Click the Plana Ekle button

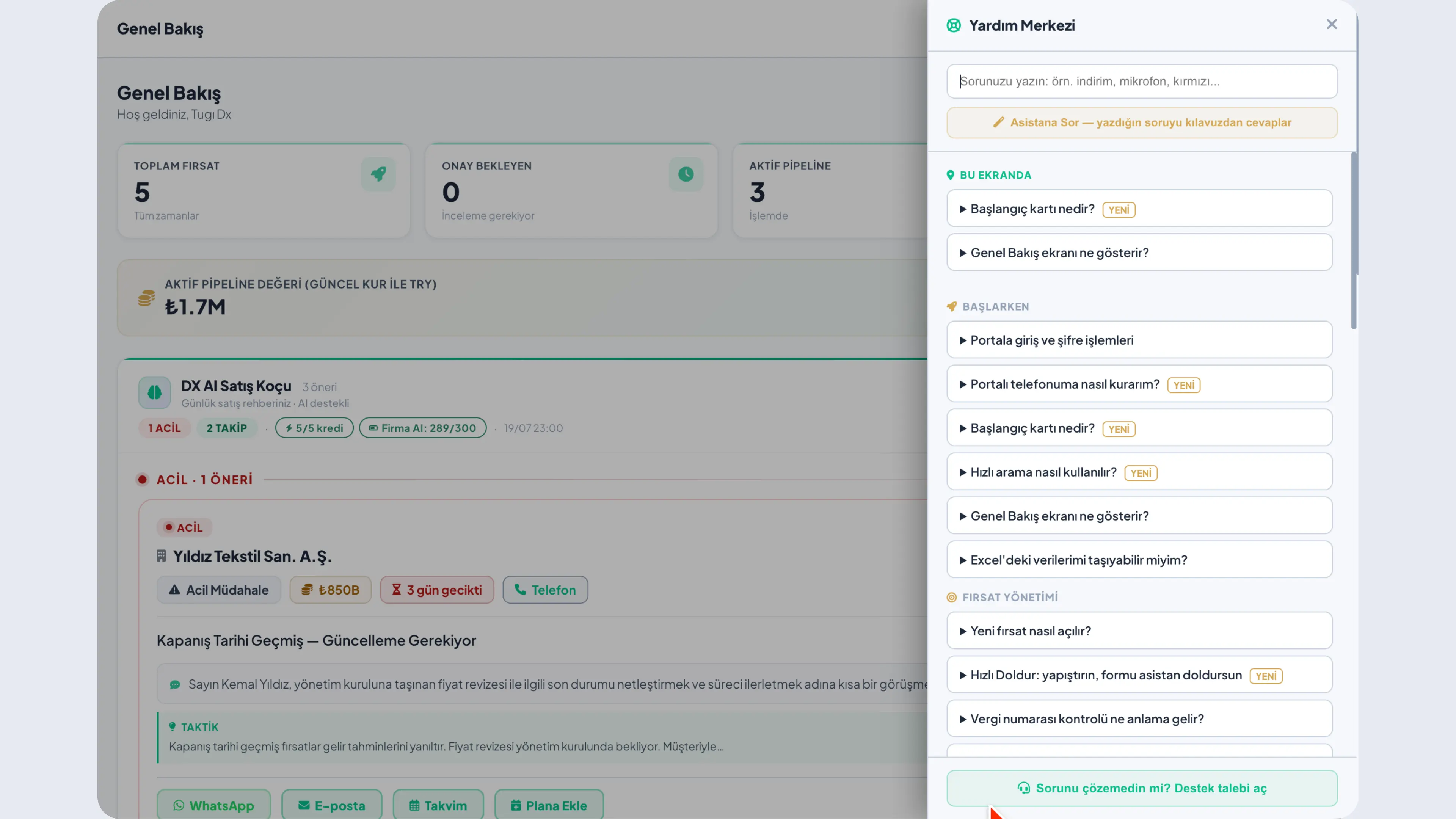coord(549,805)
